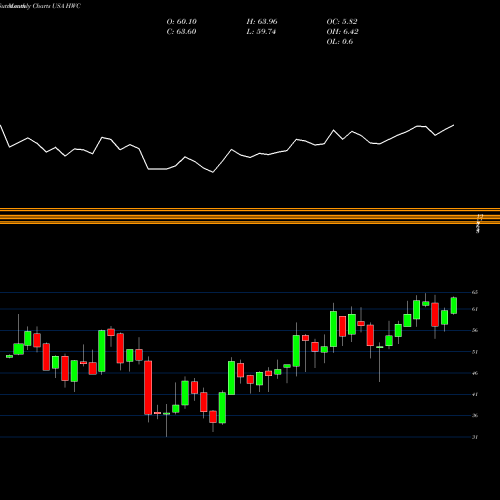Click the latest green candlestick near 63

tap(454, 305)
